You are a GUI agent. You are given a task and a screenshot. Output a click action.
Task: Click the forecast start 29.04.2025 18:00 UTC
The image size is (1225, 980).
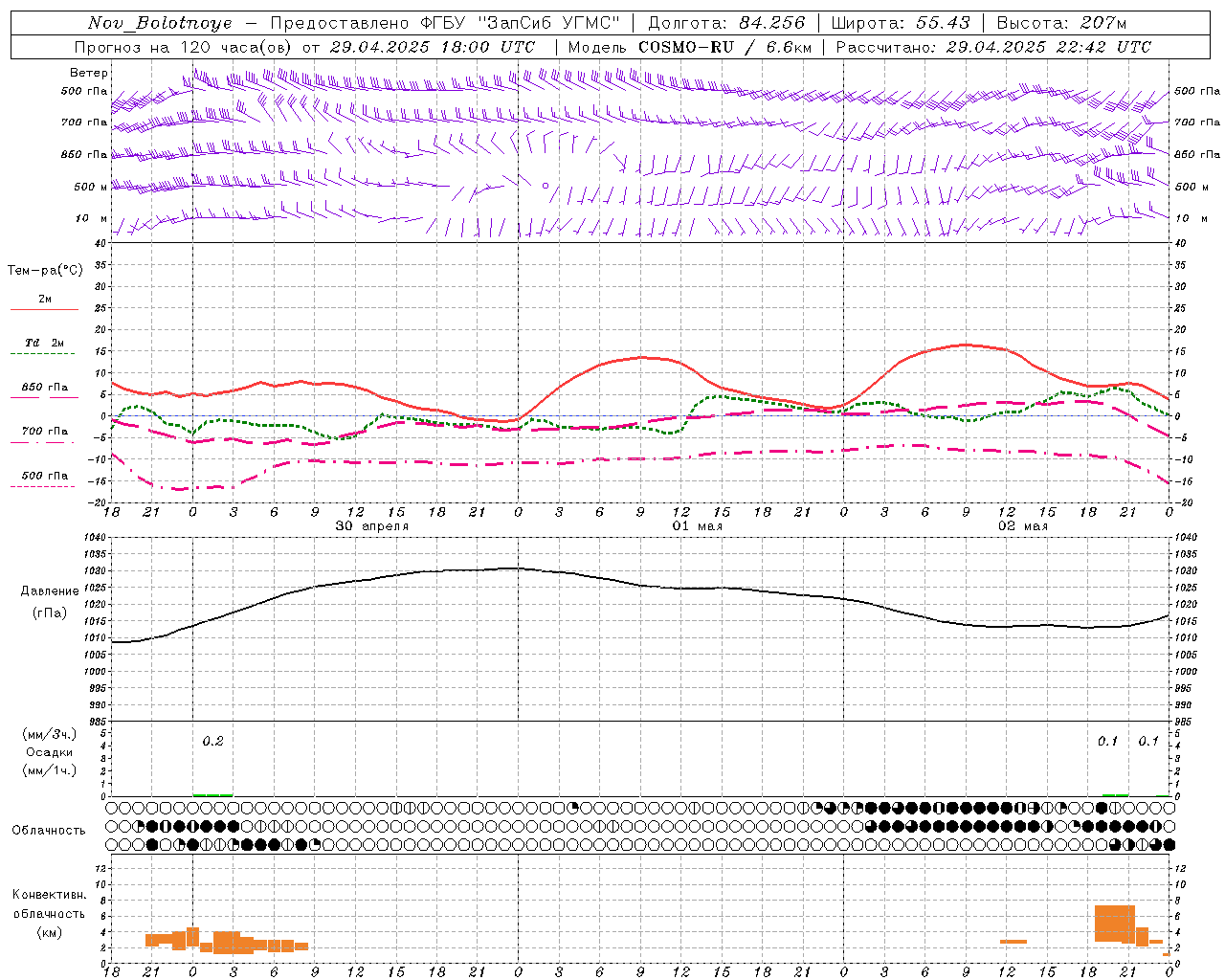(x=433, y=47)
